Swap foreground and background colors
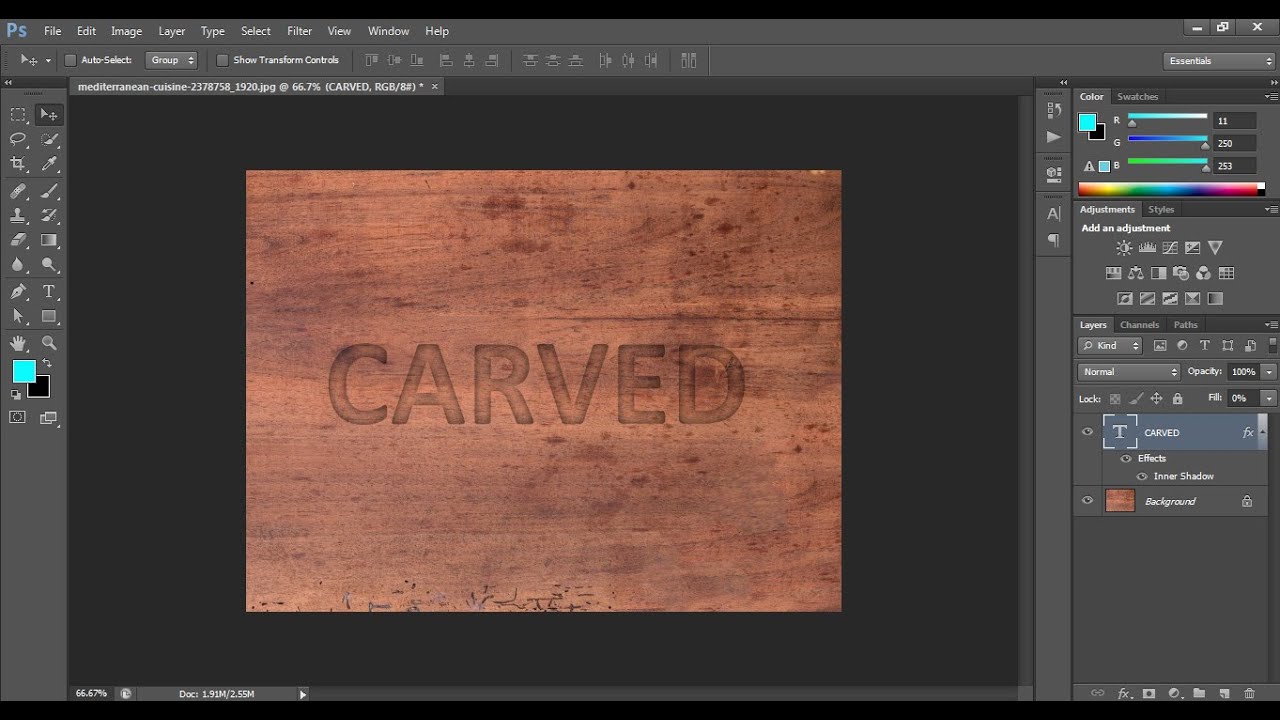Viewport: 1280px width, 720px height. tap(46, 363)
